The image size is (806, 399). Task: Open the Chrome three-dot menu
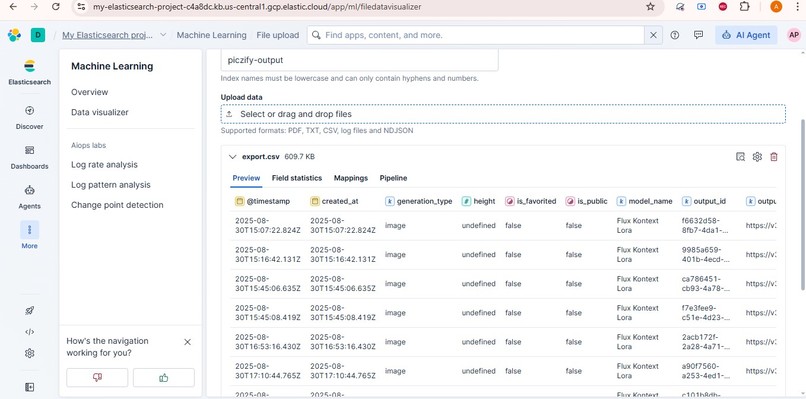797,7
